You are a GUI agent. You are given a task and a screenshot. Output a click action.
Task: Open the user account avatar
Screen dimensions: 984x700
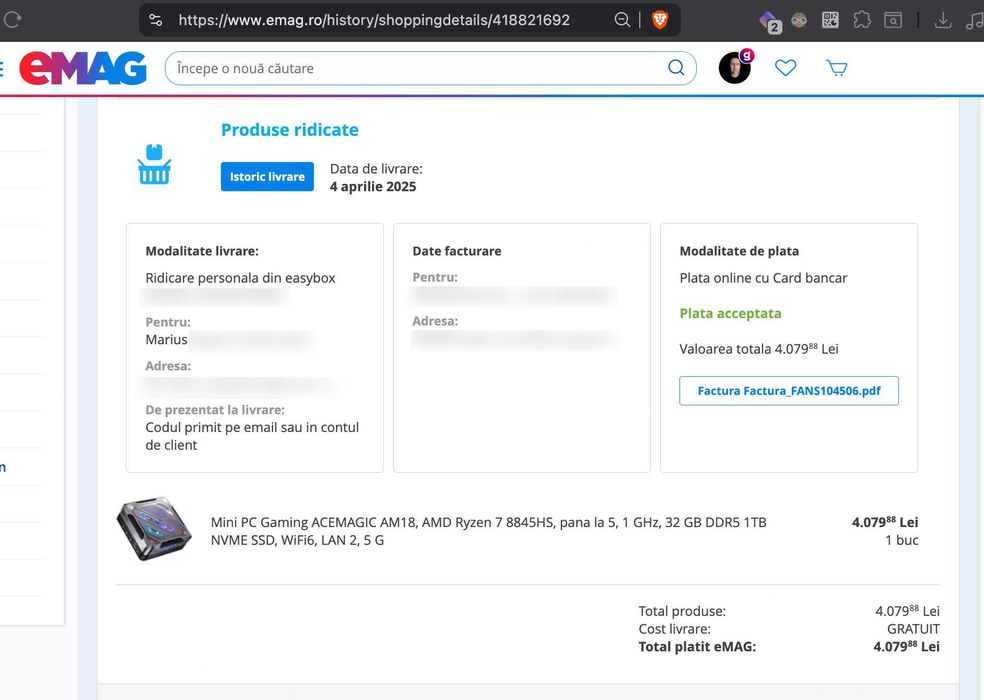click(x=735, y=68)
